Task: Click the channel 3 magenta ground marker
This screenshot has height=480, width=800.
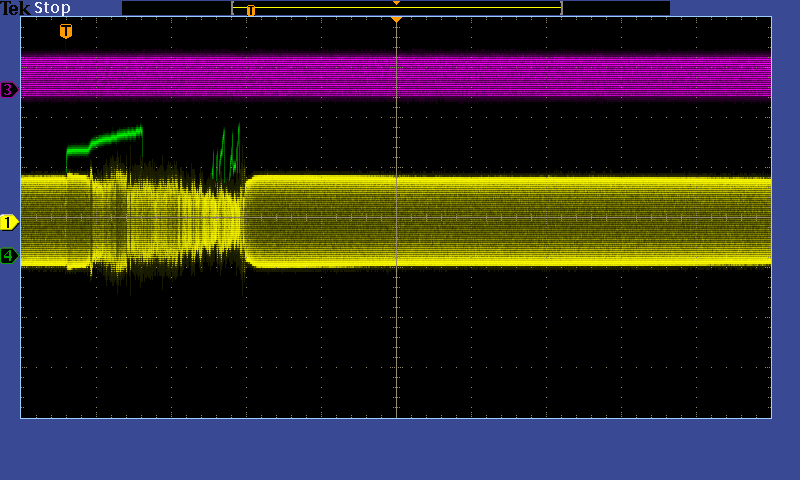Action: click(9, 90)
